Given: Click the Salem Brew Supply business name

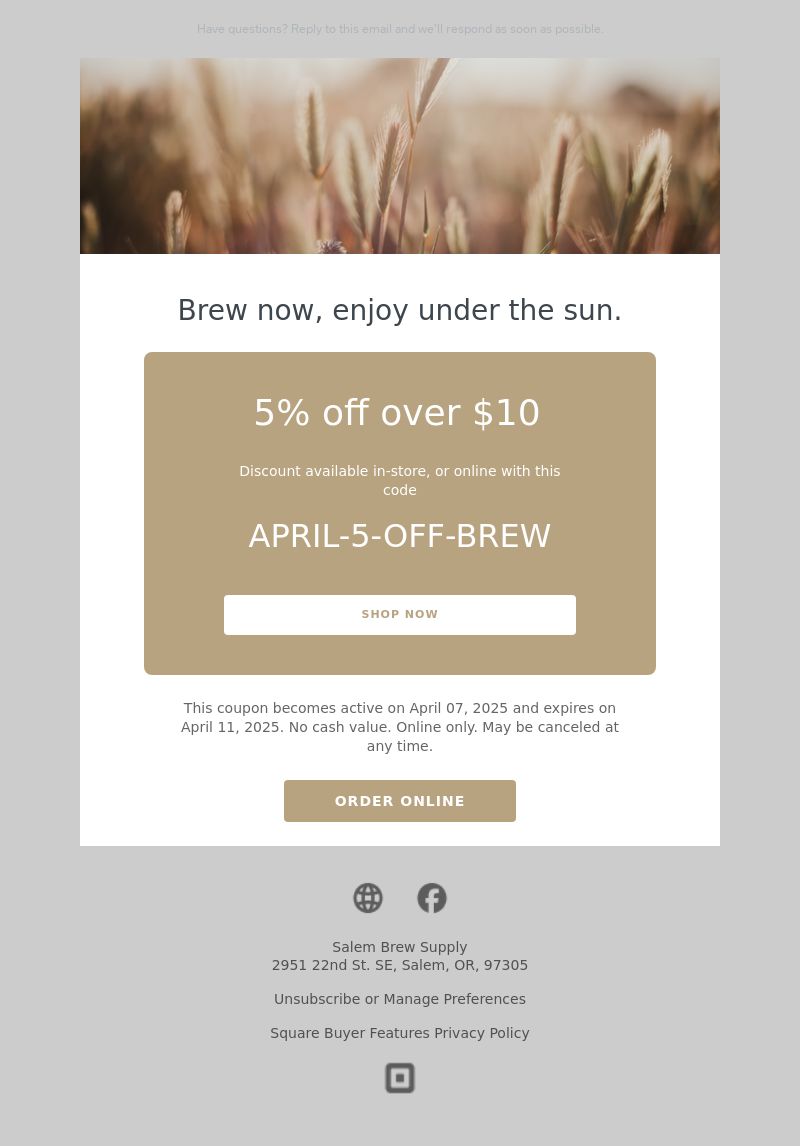Looking at the screenshot, I should (x=400, y=947).
